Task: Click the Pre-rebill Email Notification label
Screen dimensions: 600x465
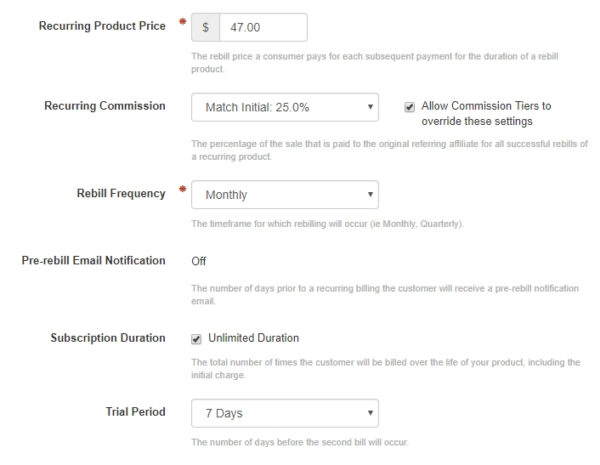Action: tap(93, 261)
